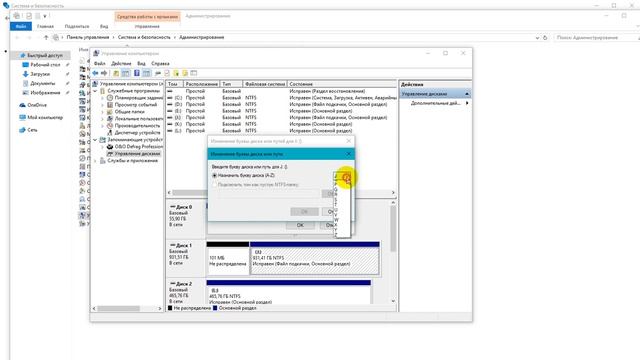Click Панель управления in the address breadcrumb
The width and height of the screenshot is (640, 360).
[x=88, y=37]
